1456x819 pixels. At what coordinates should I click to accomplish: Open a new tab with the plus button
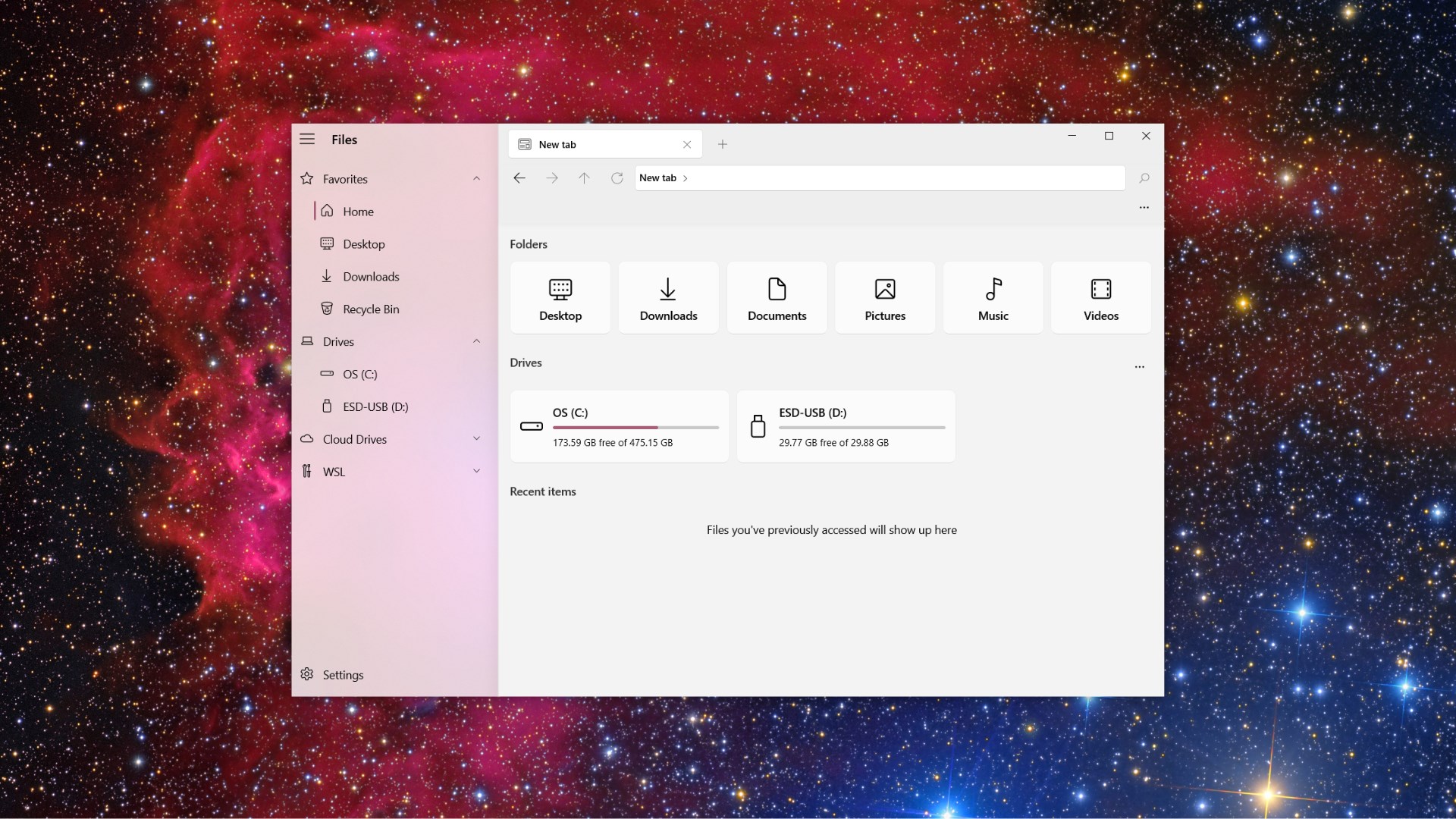[x=722, y=144]
